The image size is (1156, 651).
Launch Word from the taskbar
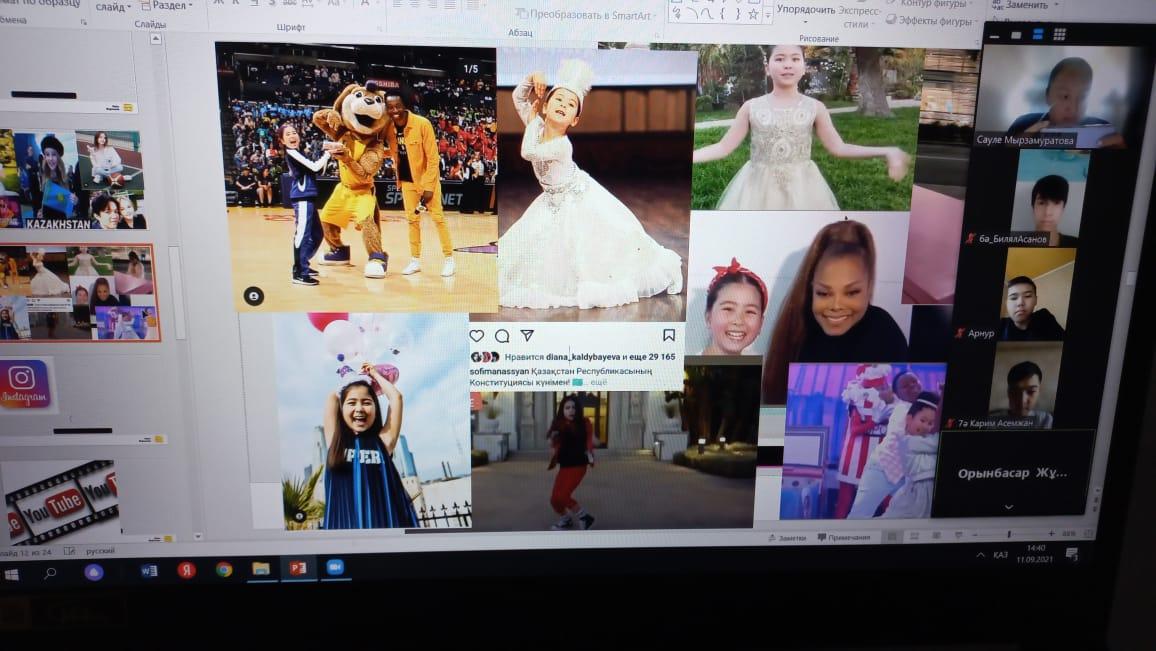click(149, 570)
